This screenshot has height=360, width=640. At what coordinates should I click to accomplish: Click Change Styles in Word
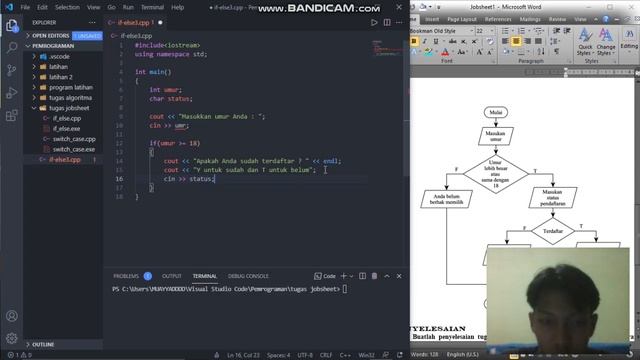click(x=606, y=42)
